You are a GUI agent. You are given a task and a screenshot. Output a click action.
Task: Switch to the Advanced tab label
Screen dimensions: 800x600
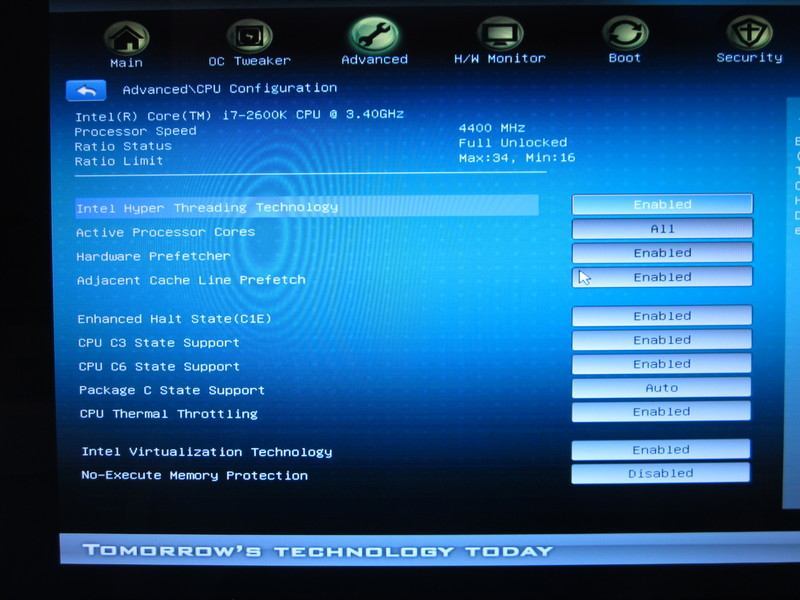(x=374, y=60)
